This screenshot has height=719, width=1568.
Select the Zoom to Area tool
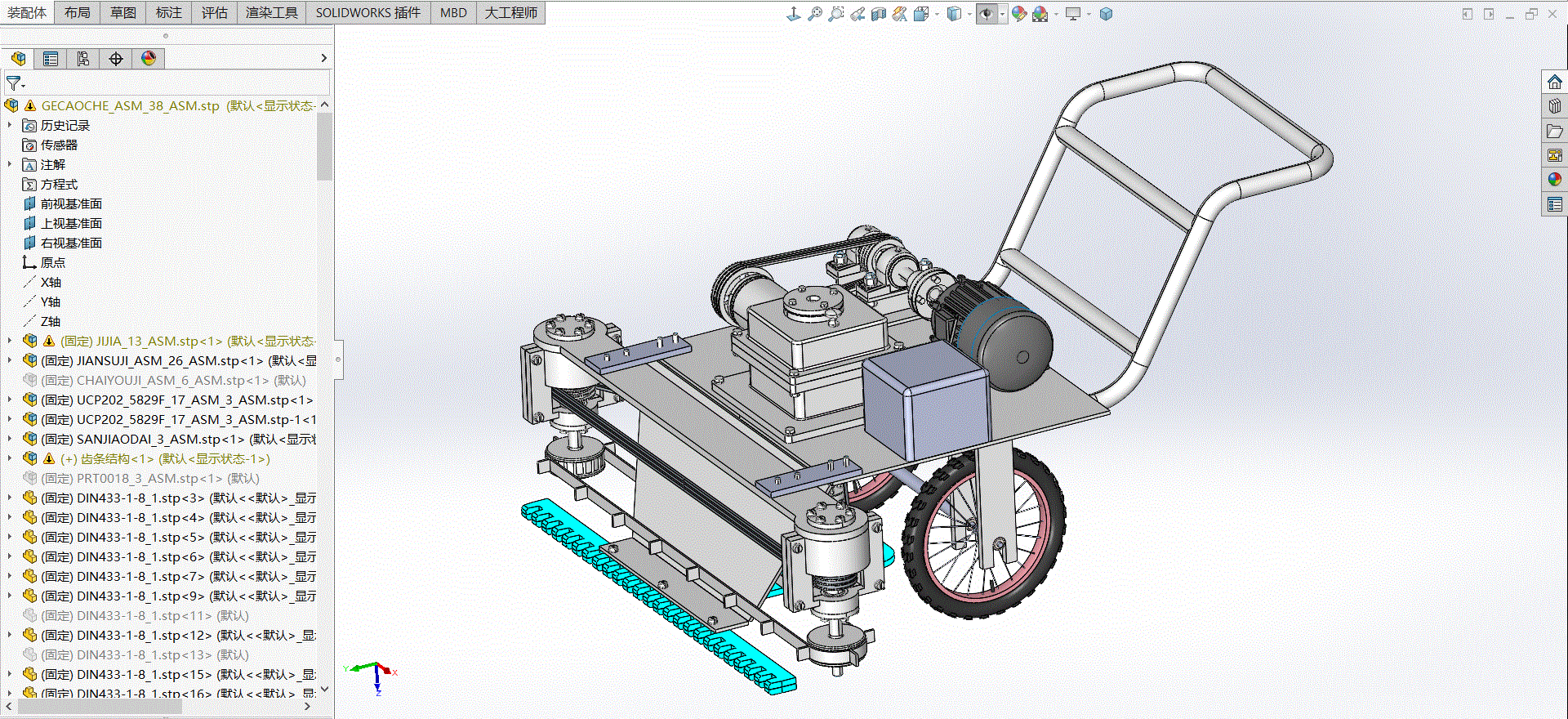pos(836,14)
